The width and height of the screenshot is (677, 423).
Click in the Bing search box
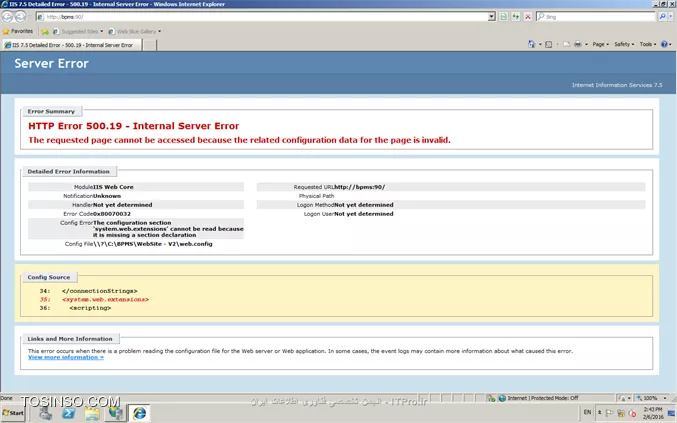tap(596, 16)
